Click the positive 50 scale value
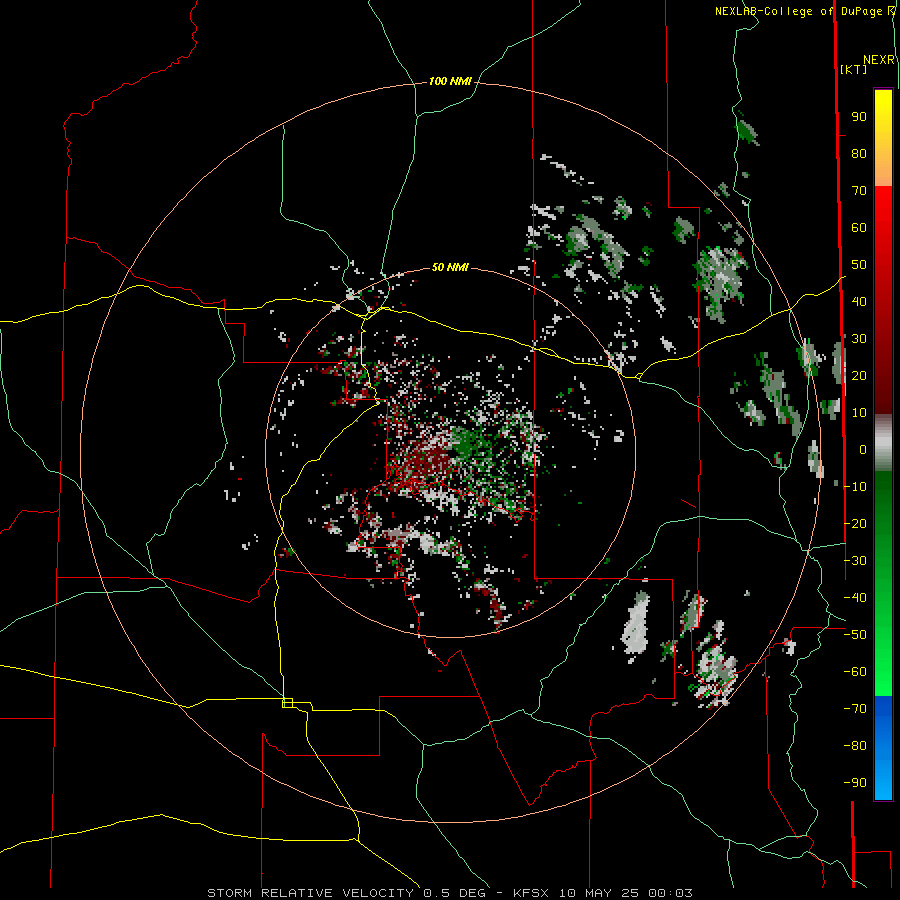The image size is (900, 900). tap(859, 265)
